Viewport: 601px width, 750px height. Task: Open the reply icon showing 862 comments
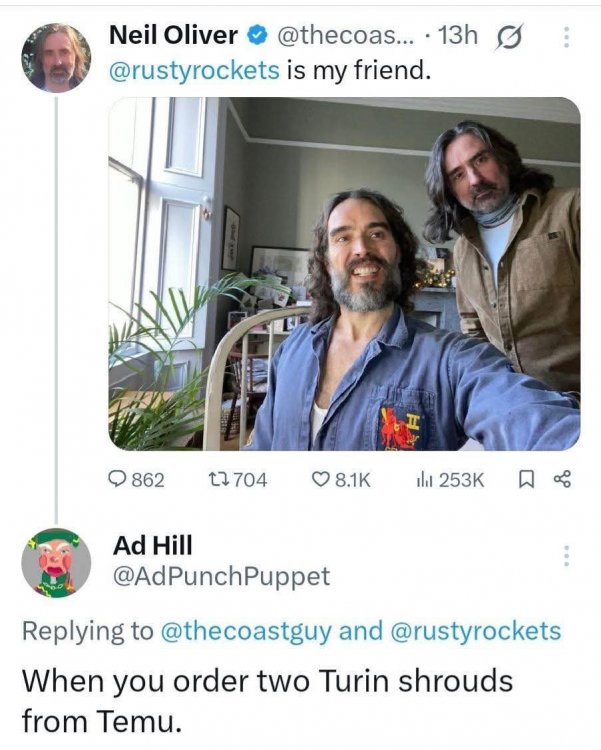119,480
